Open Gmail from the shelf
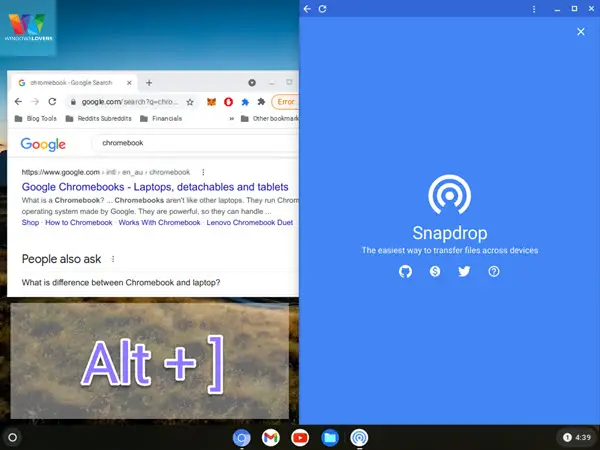Image resolution: width=600 pixels, height=450 pixels. pos(271,438)
